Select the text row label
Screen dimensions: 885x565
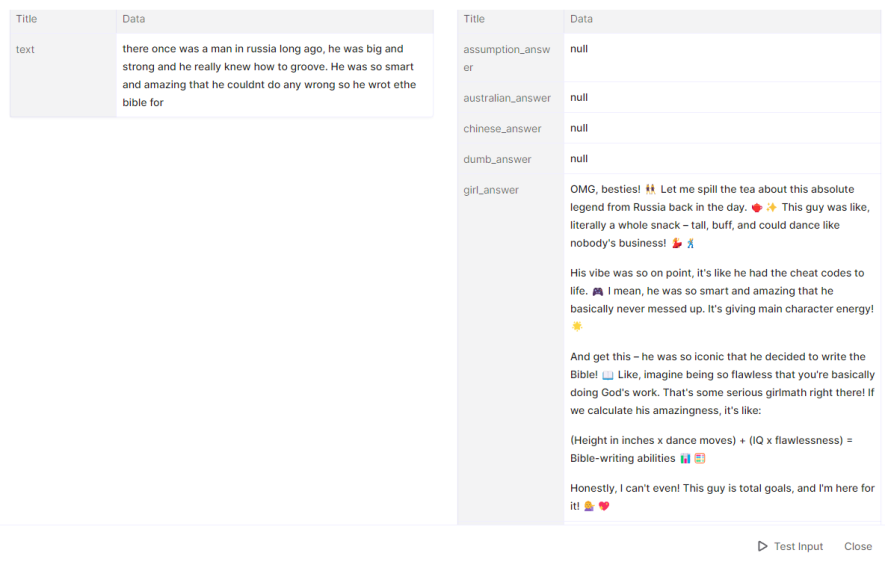point(26,49)
